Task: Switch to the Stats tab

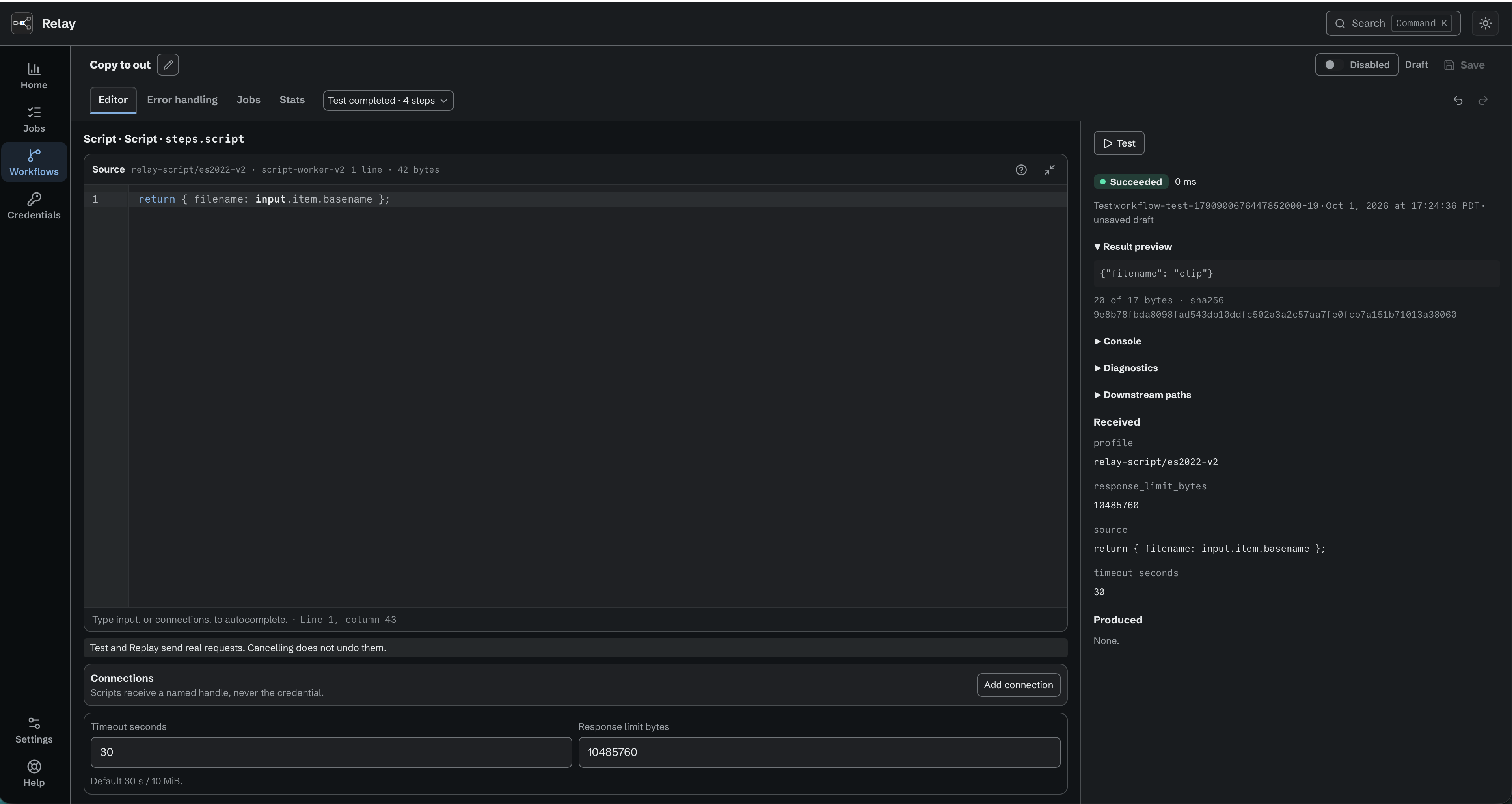Action: click(292, 100)
